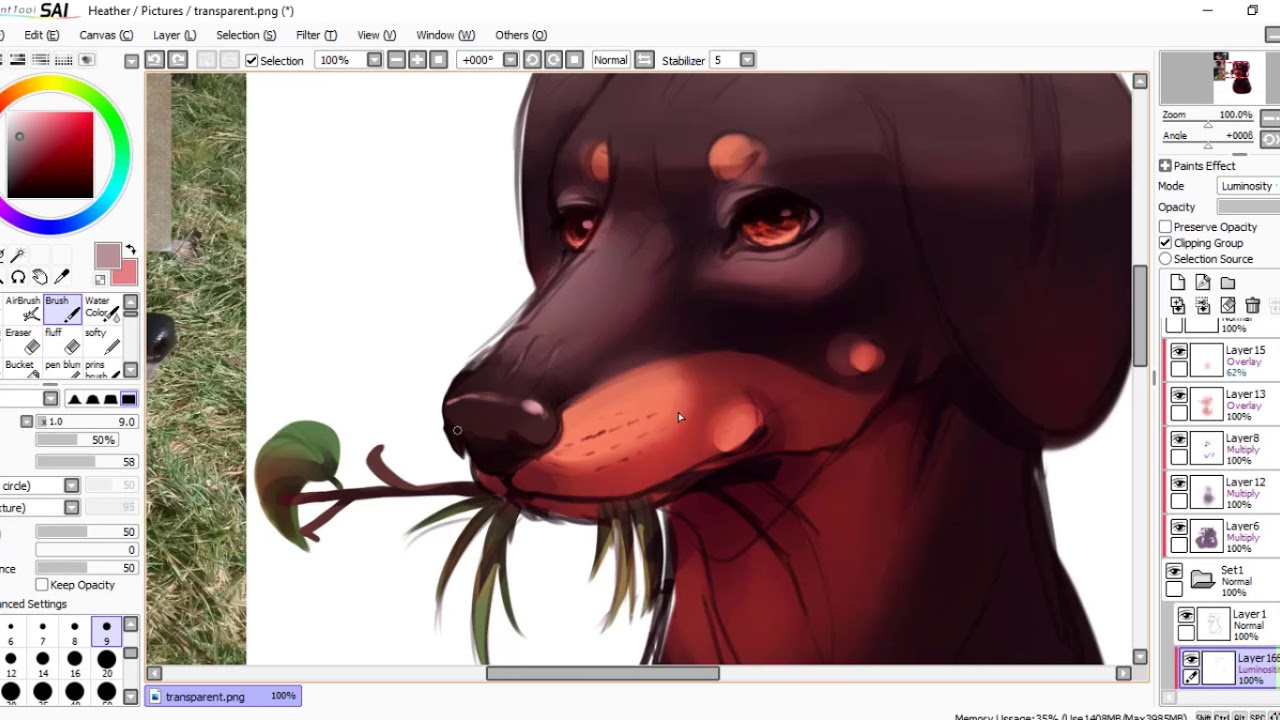Image resolution: width=1280 pixels, height=720 pixels.
Task: Hide Layer6 with its eye icon
Action: (1179, 528)
